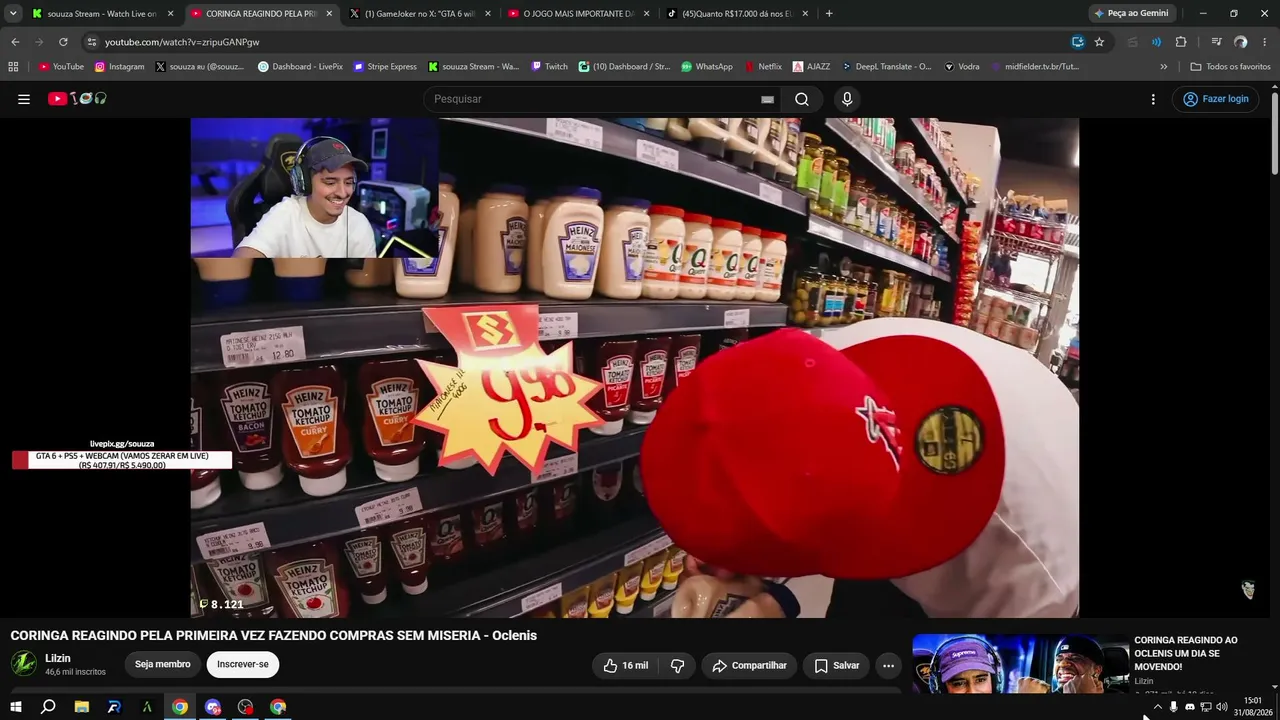Open Lilzin channel avatar
The height and width of the screenshot is (720, 1280).
click(x=24, y=664)
